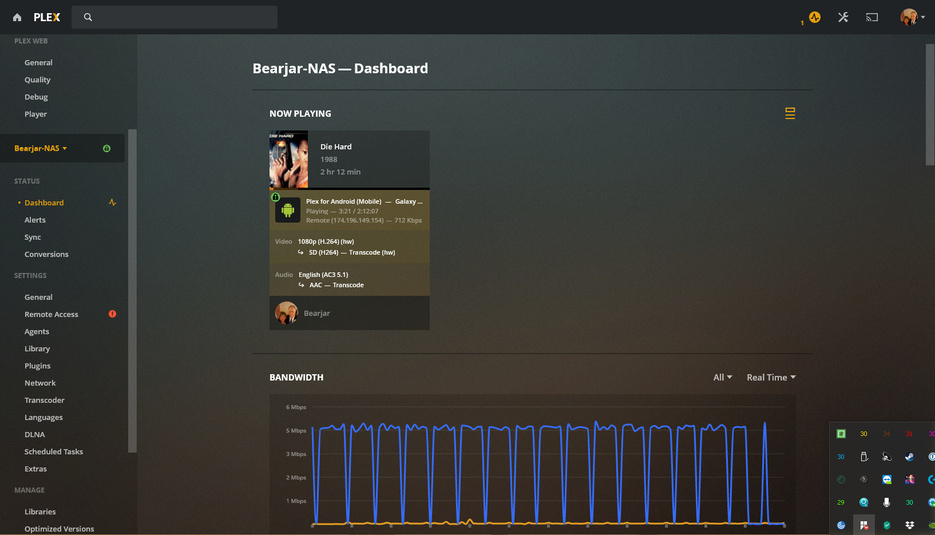Open Conversions page
The image size is (935, 535).
(x=46, y=255)
